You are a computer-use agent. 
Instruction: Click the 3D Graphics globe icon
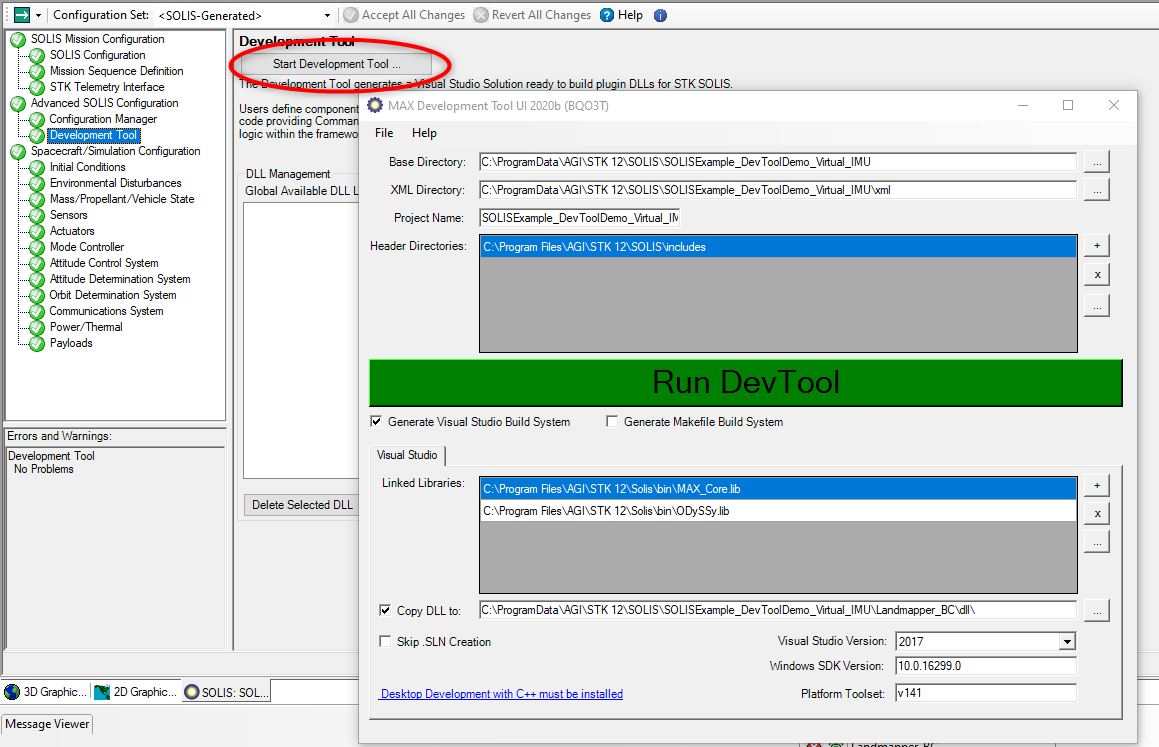pos(12,691)
